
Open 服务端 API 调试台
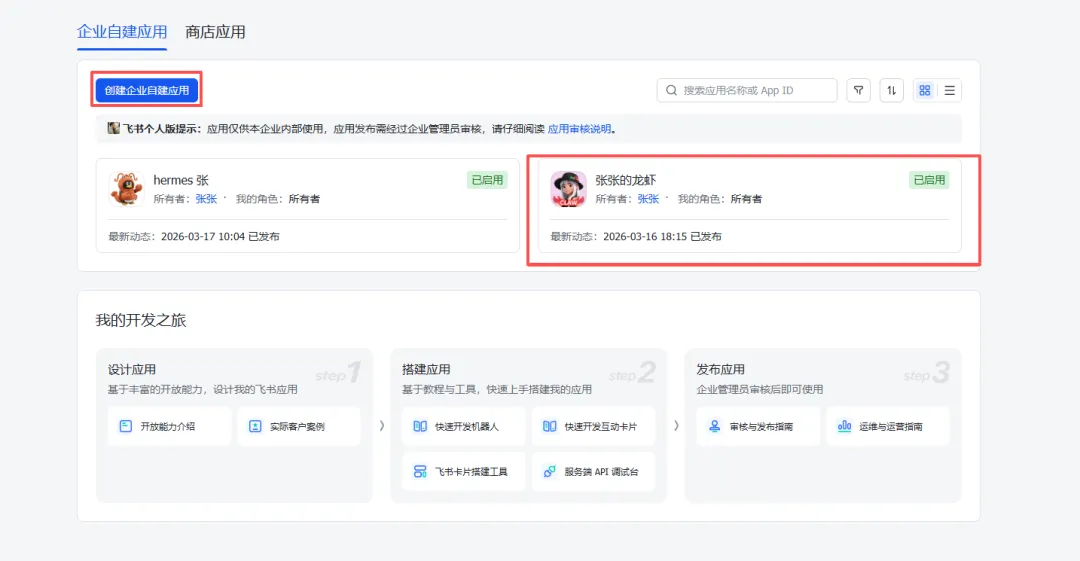[x=593, y=471]
